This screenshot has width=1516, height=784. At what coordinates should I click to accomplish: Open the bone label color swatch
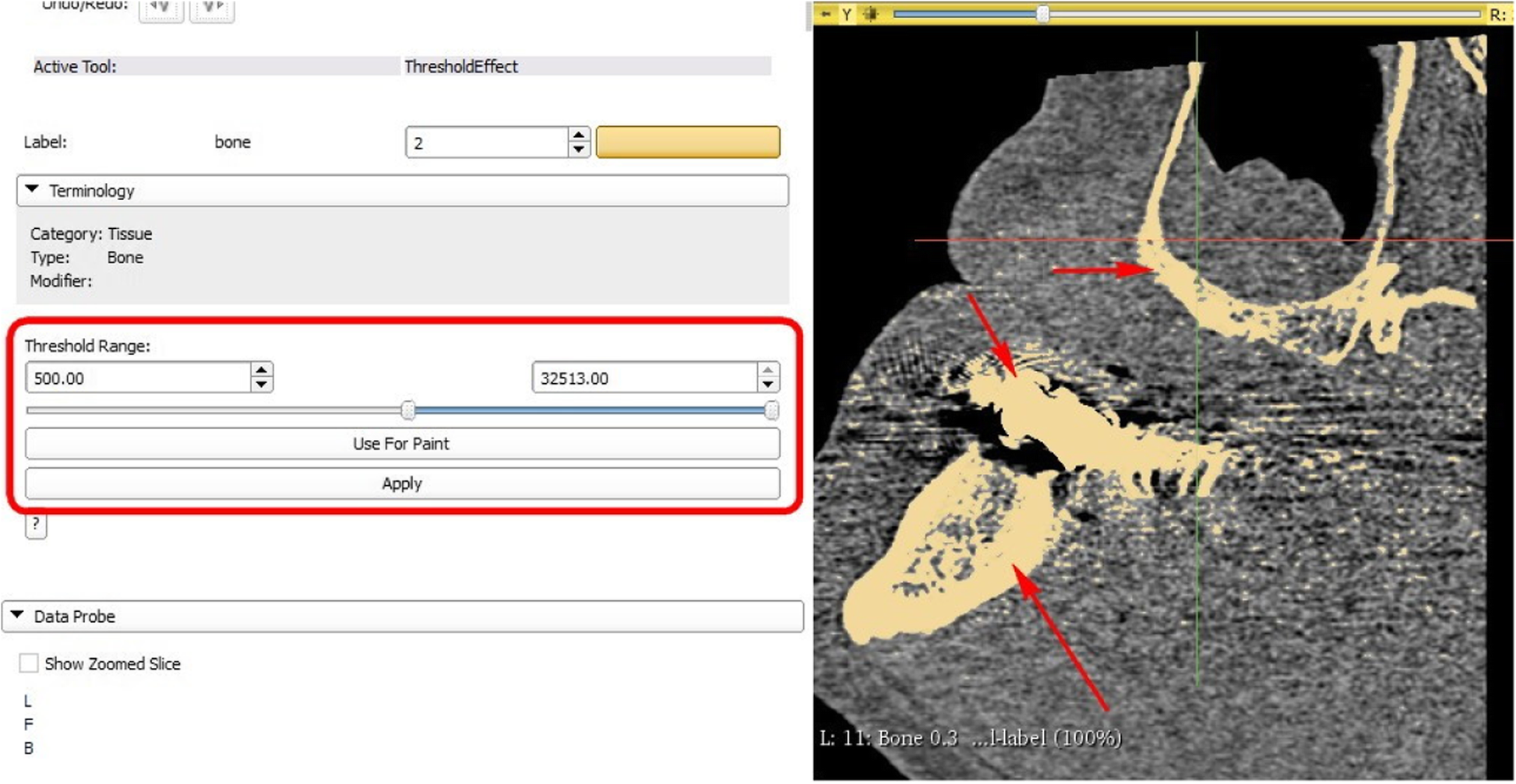(x=688, y=142)
